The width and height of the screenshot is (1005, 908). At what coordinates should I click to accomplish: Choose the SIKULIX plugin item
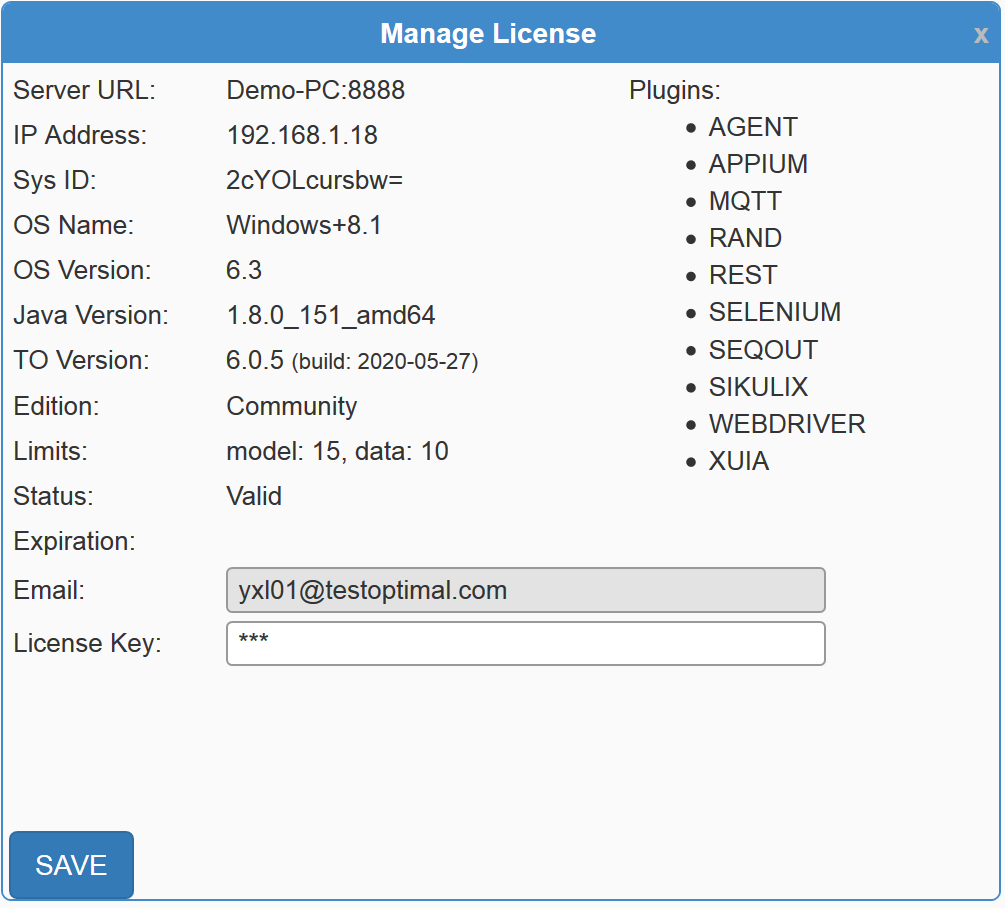tap(758, 387)
